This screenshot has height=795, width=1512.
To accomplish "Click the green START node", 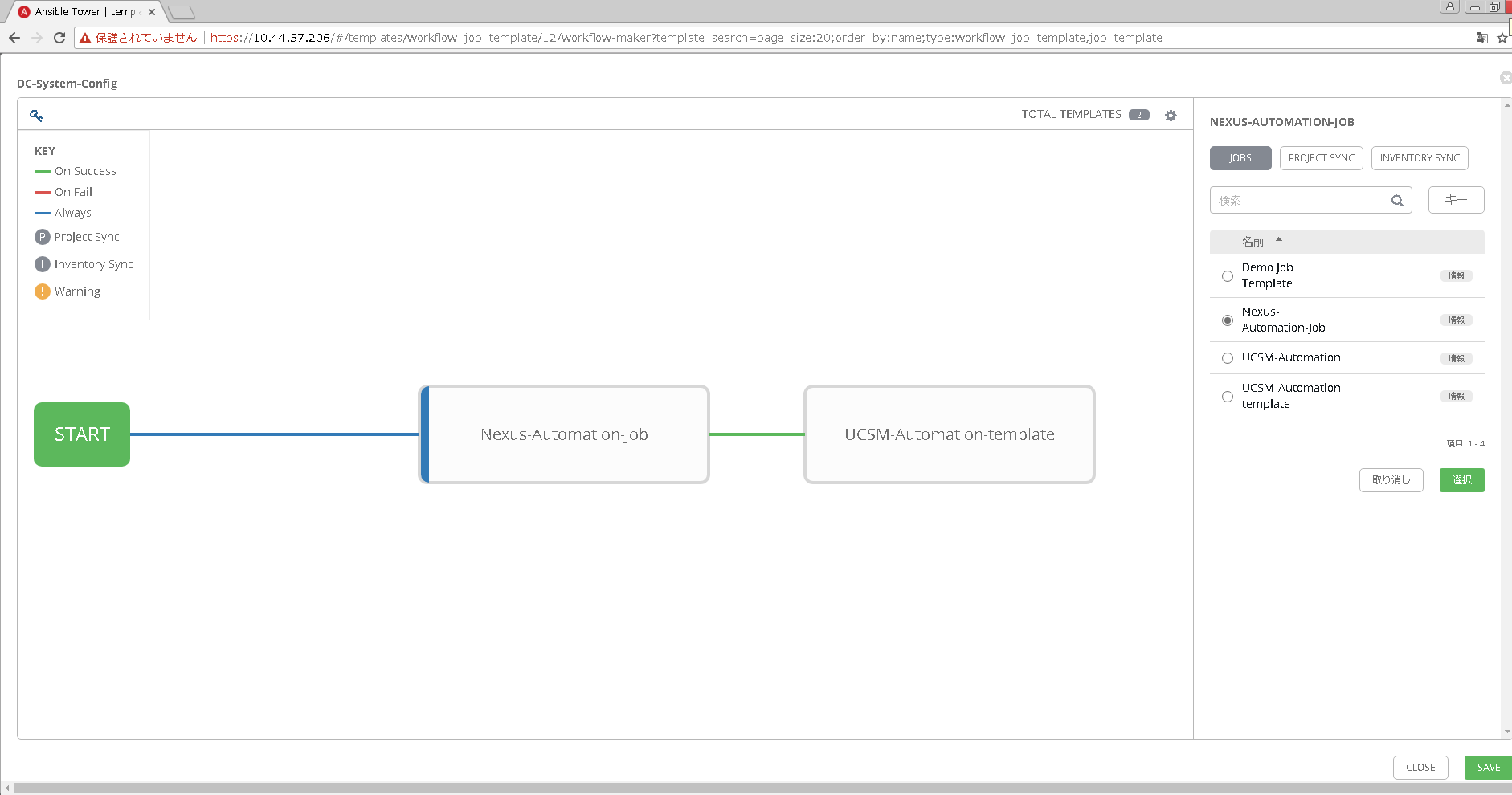I will (82, 434).
